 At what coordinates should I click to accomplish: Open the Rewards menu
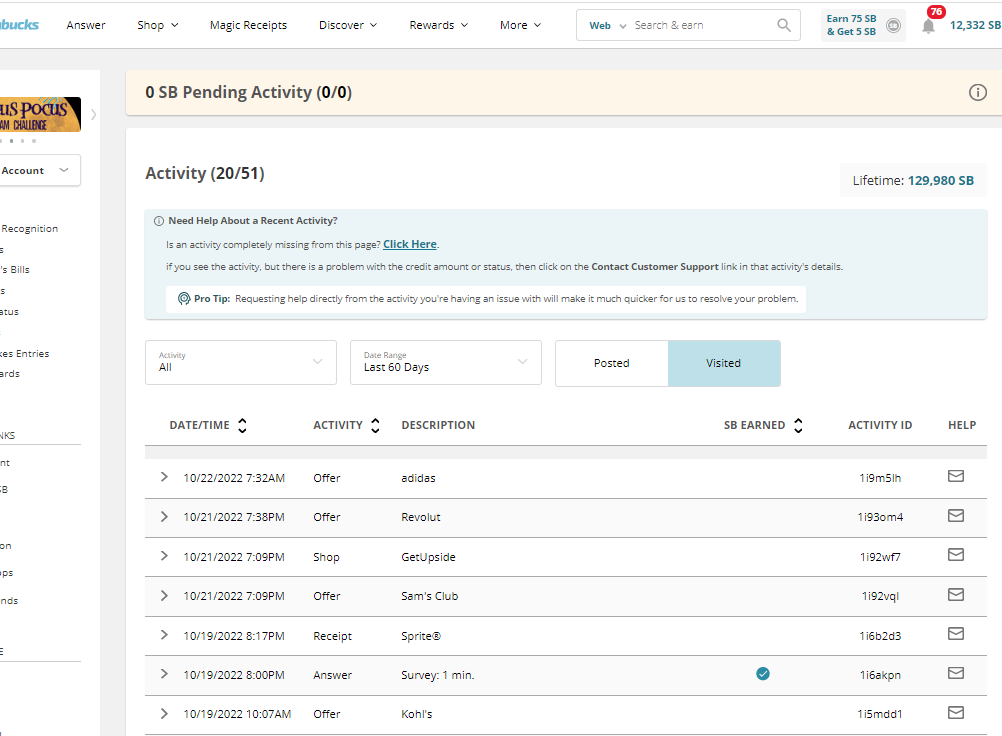coord(438,25)
